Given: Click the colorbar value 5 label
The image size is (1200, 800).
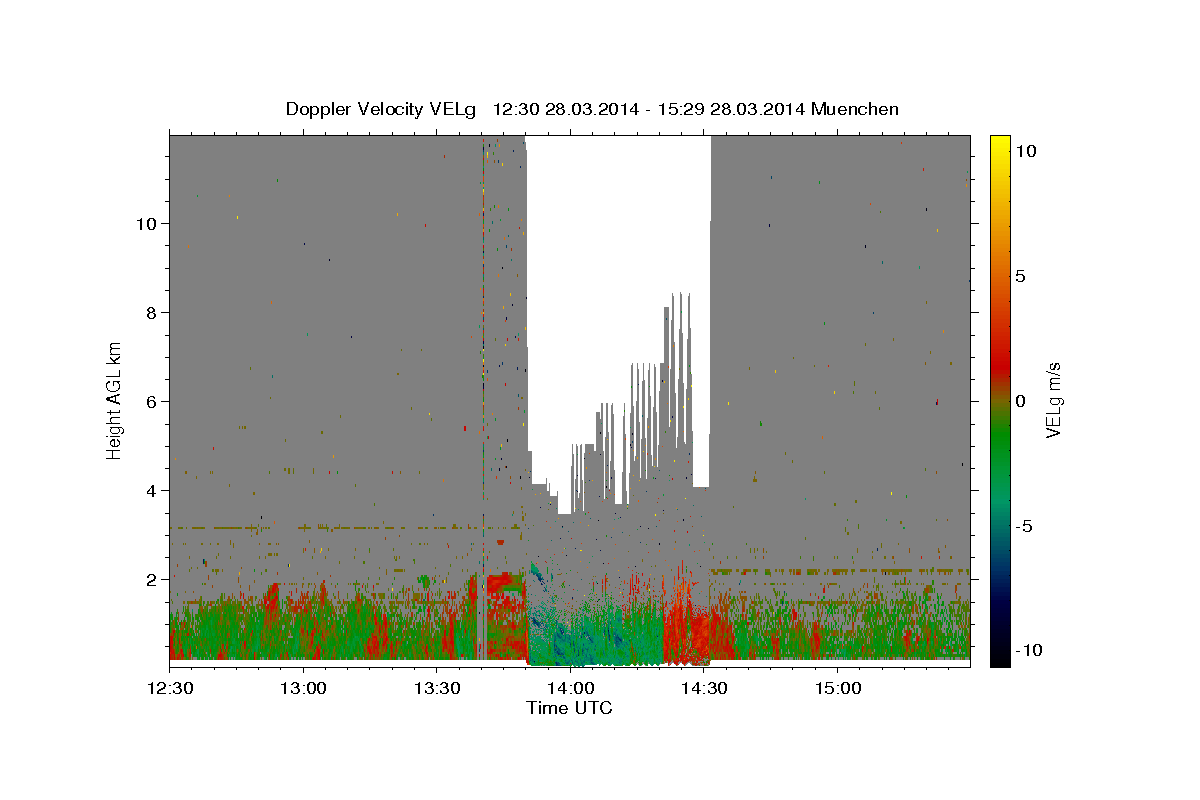Looking at the screenshot, I should (1021, 276).
